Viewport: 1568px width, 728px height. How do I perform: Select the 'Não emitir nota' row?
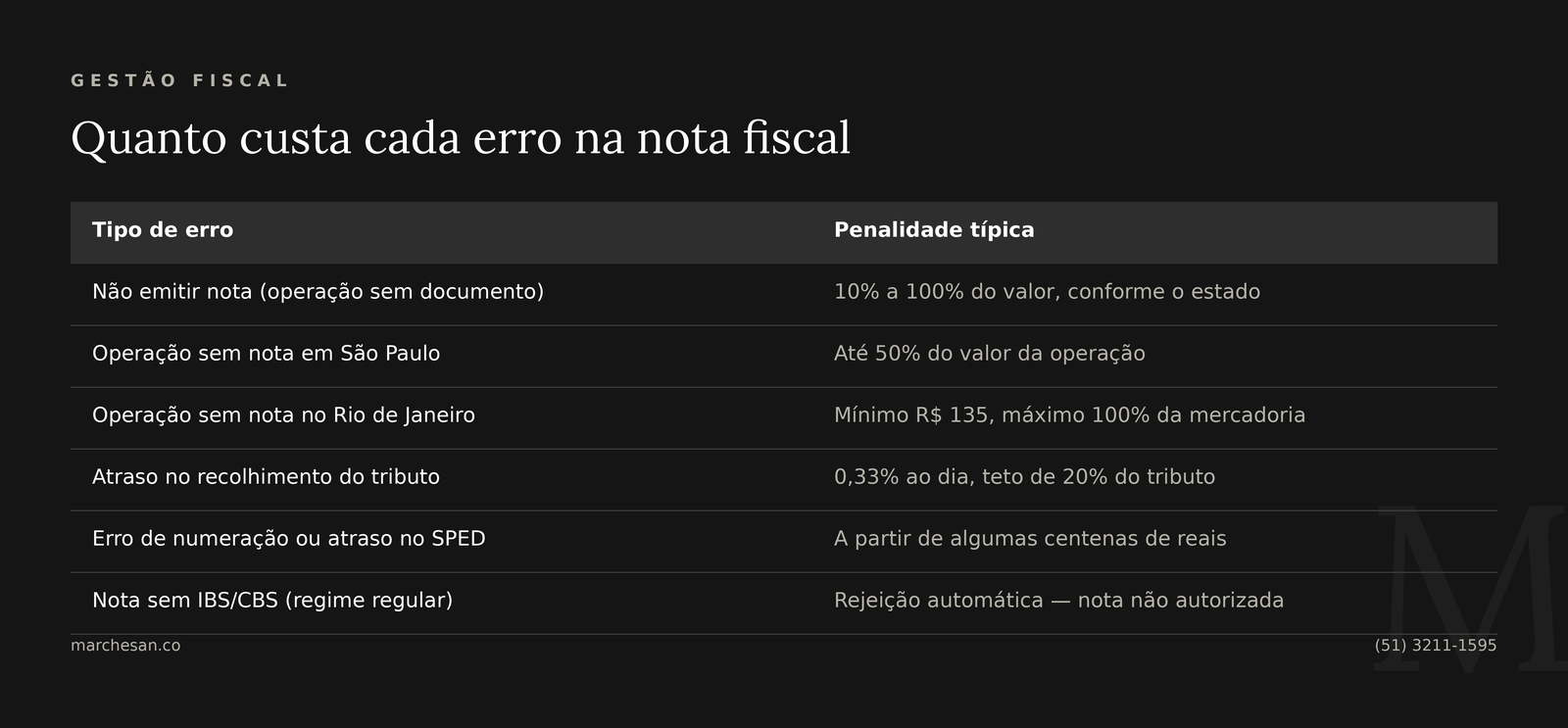(784, 294)
